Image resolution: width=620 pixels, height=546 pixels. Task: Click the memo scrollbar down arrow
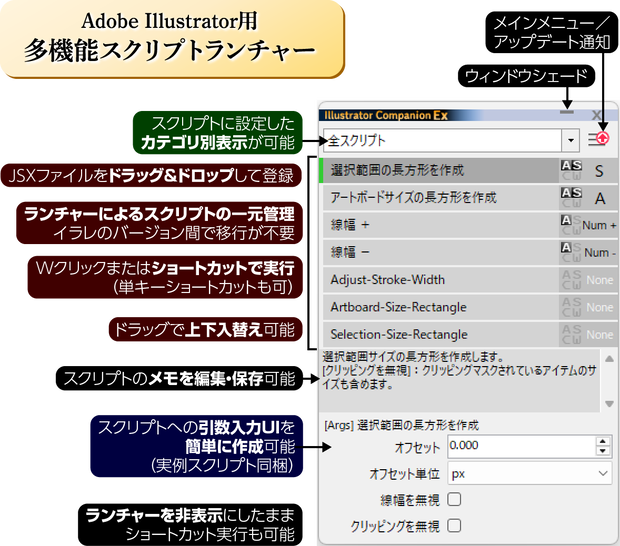[609, 404]
